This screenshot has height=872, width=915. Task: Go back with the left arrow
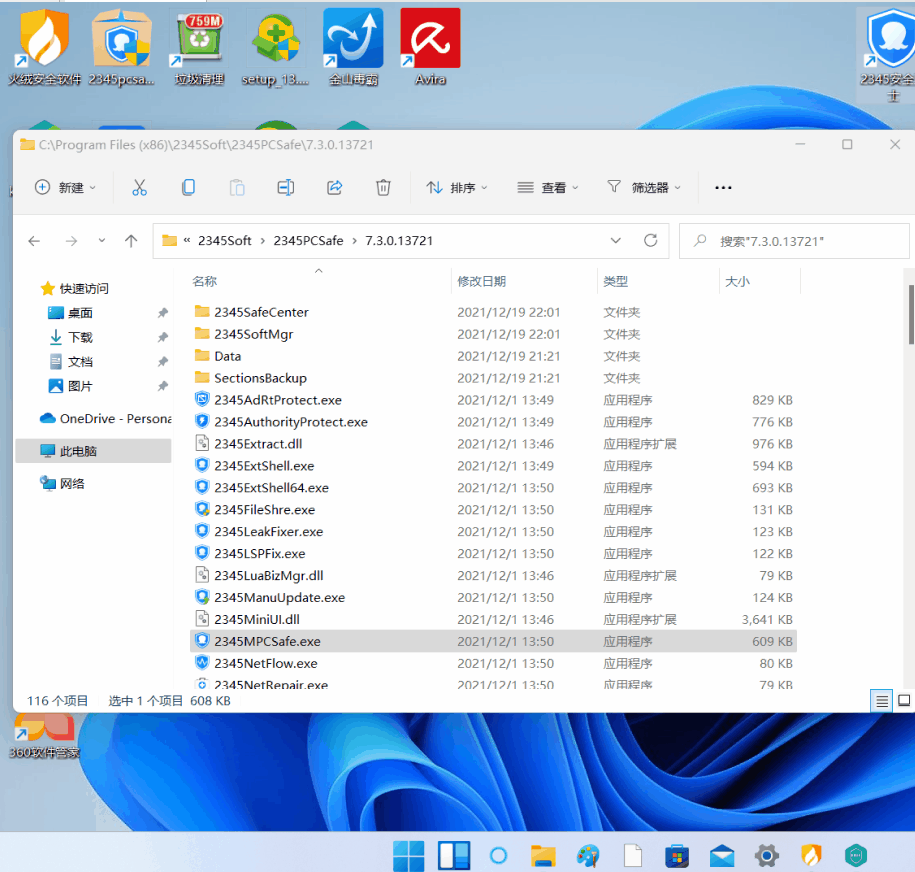pos(34,240)
